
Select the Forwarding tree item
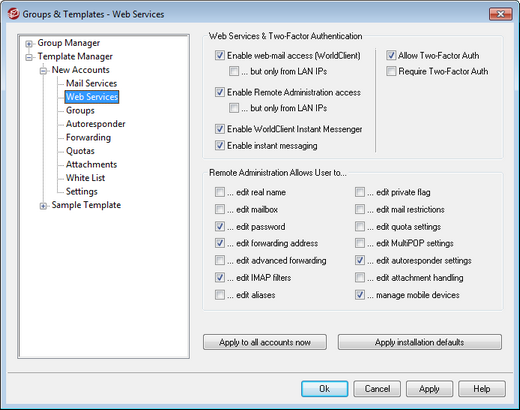[88, 137]
